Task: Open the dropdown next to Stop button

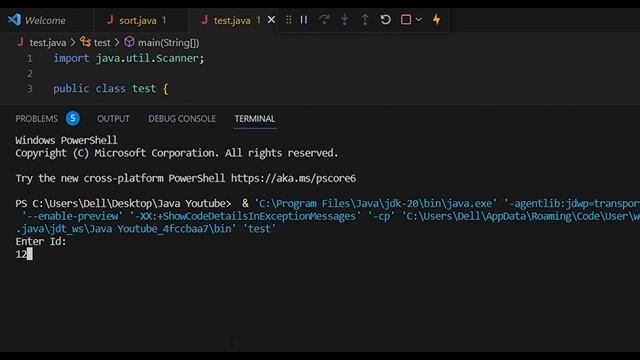Action: (x=419, y=20)
